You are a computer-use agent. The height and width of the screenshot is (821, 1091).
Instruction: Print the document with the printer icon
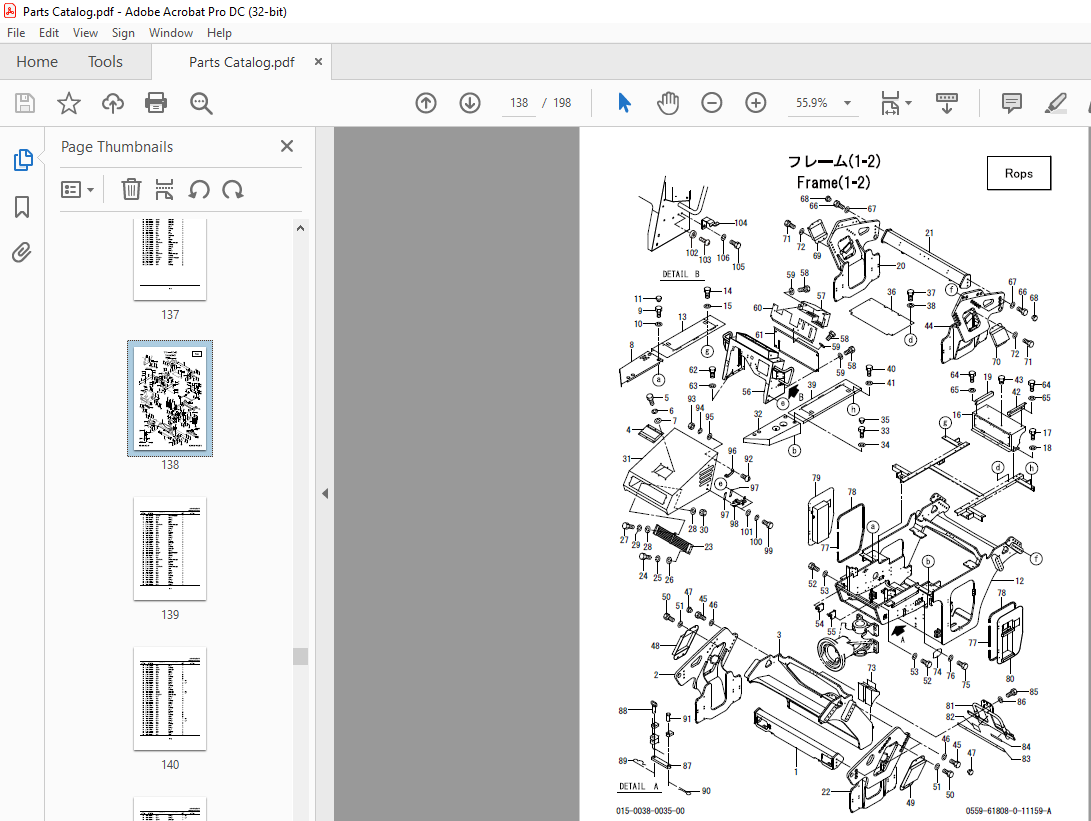[x=156, y=103]
